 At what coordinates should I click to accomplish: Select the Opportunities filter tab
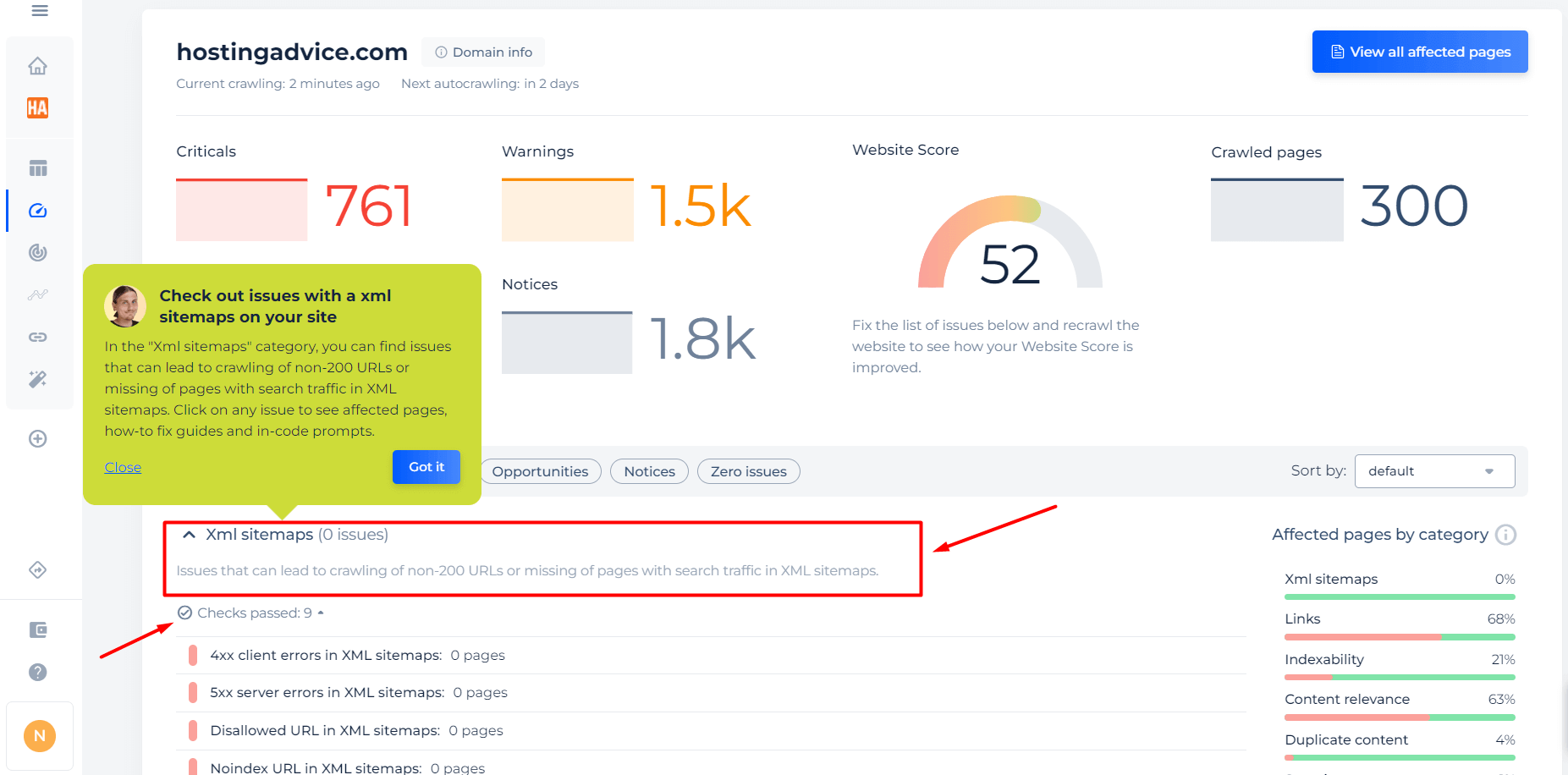pyautogui.click(x=540, y=471)
